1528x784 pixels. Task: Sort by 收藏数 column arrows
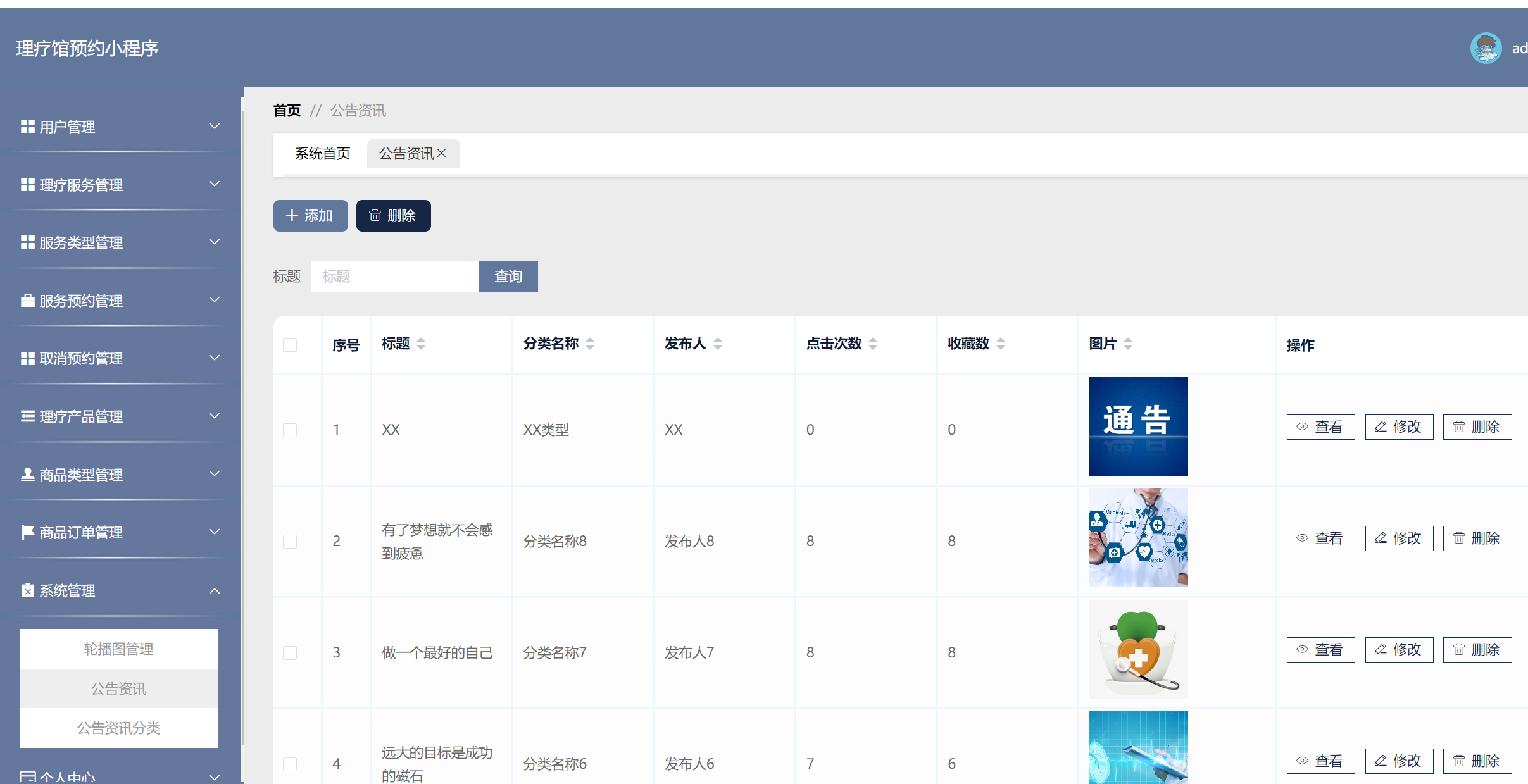pos(1001,344)
